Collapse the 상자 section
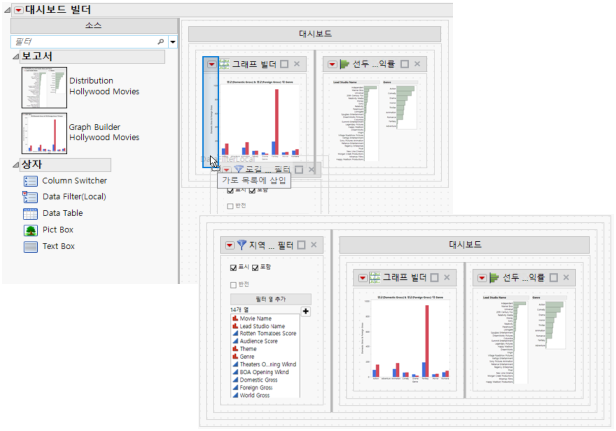 [x=15, y=165]
